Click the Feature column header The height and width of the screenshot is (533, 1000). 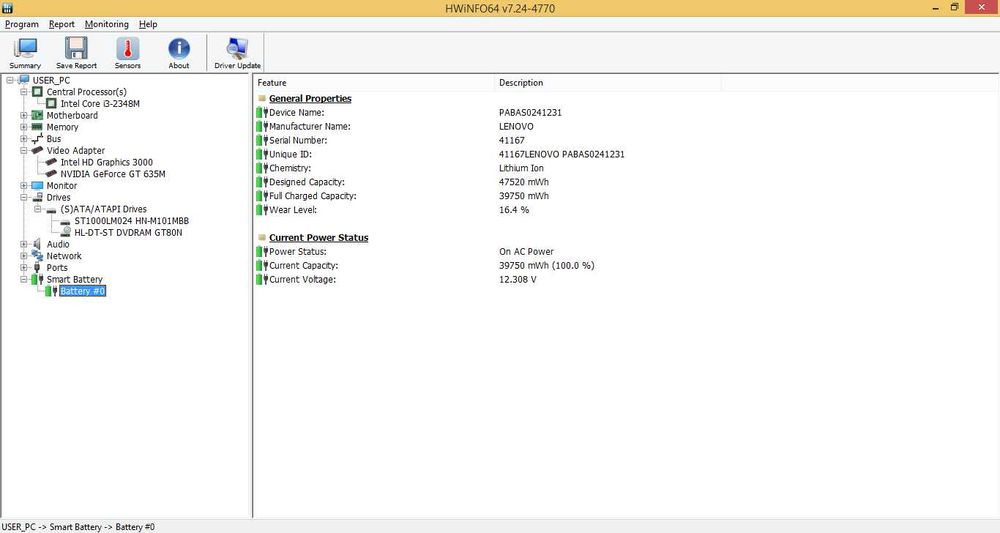374,83
